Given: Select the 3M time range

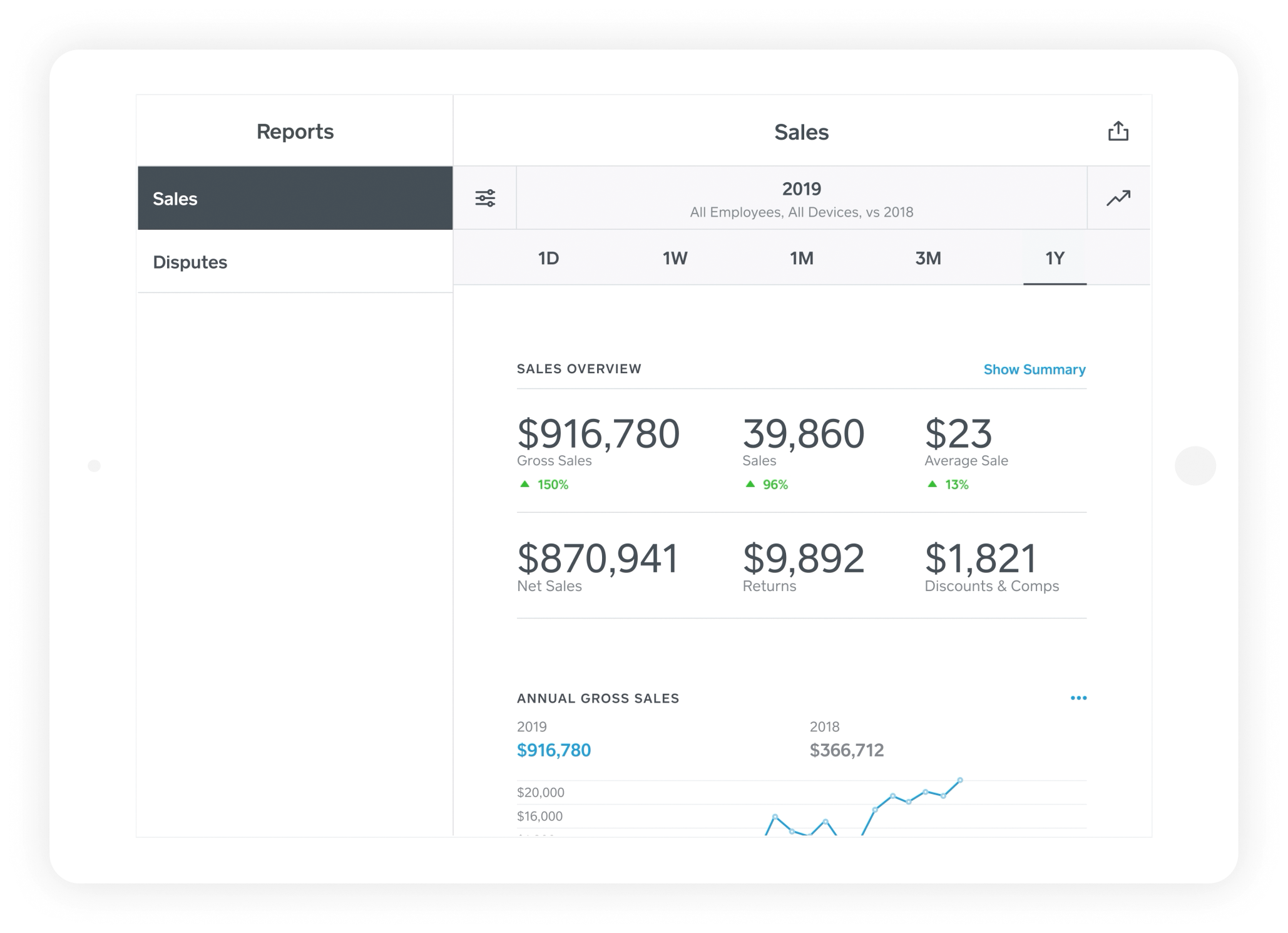Looking at the screenshot, I should (928, 257).
